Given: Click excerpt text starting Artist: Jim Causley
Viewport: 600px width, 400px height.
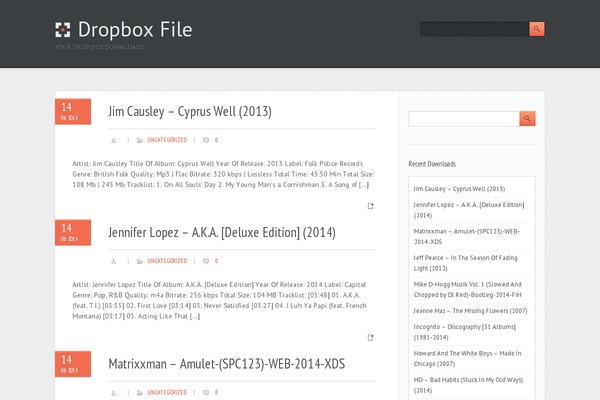Looking at the screenshot, I should point(223,174).
